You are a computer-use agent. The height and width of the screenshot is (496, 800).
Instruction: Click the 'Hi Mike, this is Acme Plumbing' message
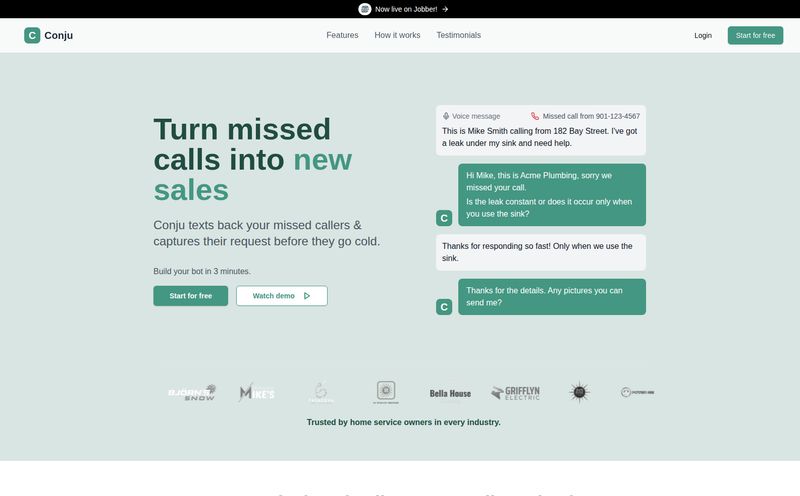(x=539, y=181)
